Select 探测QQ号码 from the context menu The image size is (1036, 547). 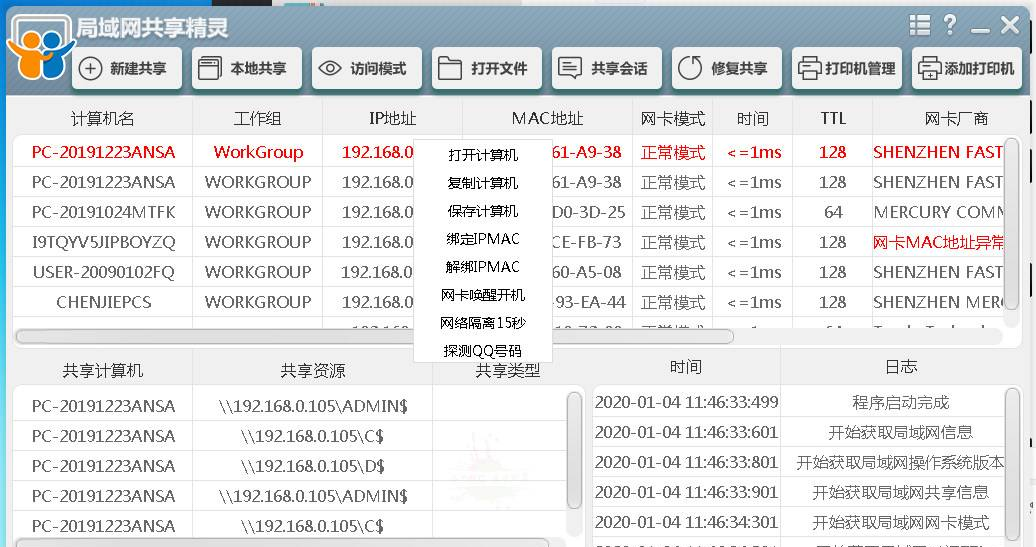483,351
